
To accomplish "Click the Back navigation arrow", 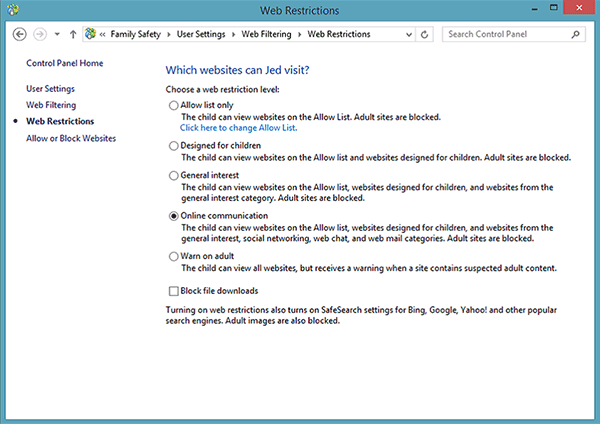I will [20, 34].
